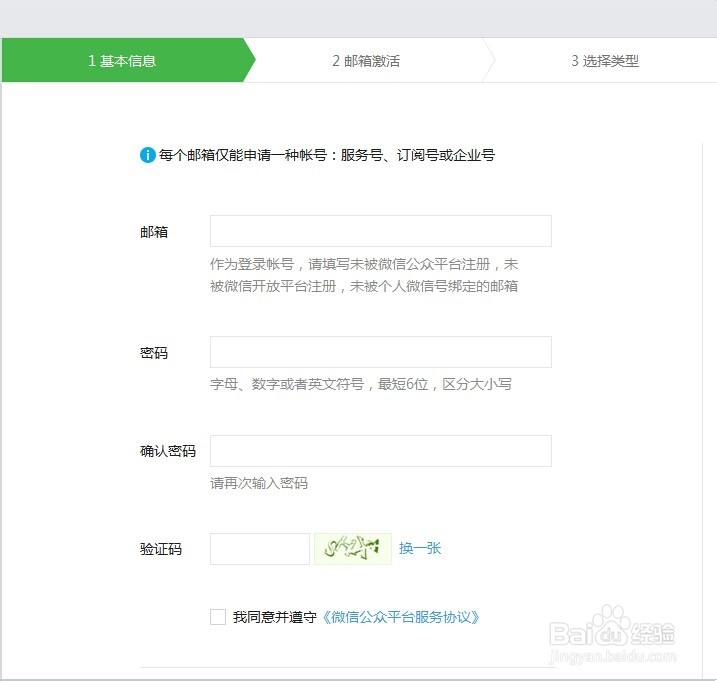Select the 2 邮箱激活 step tab
The height and width of the screenshot is (681, 717).
click(x=366, y=60)
